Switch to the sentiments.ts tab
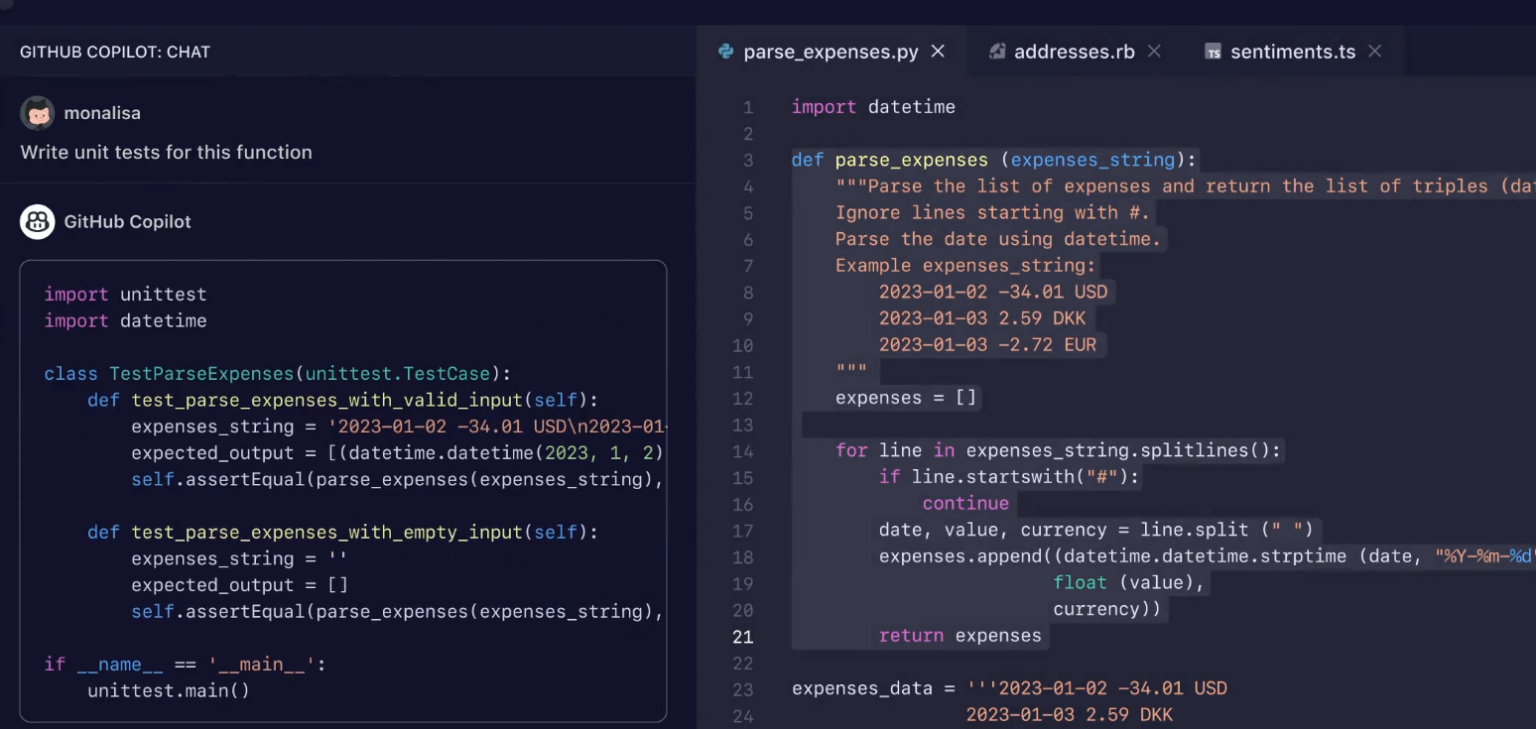This screenshot has width=1536, height=729. pos(1294,50)
